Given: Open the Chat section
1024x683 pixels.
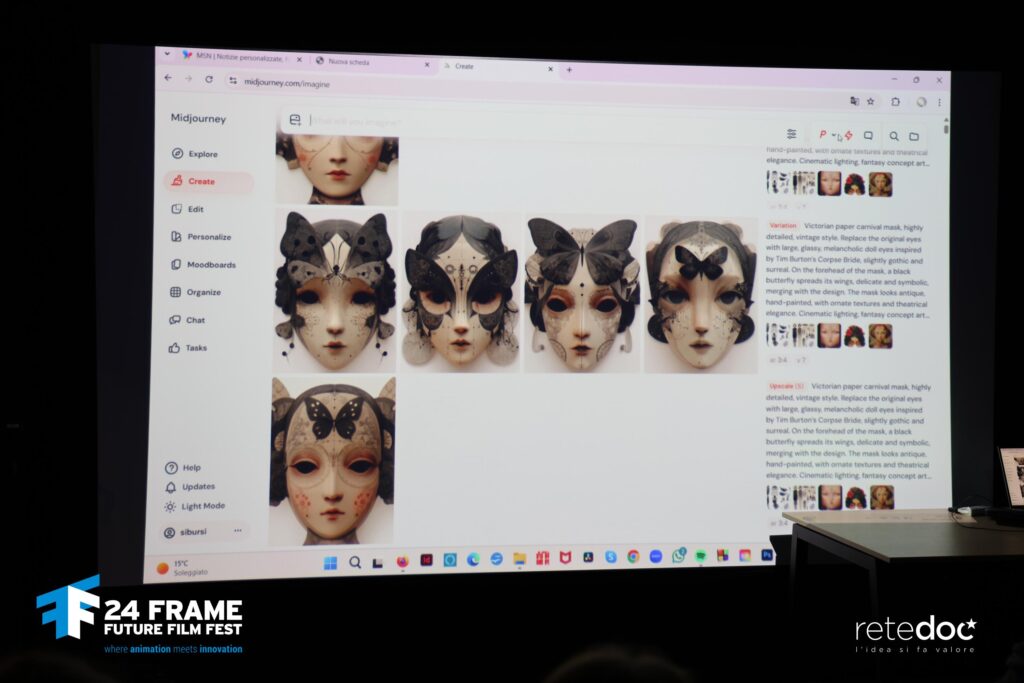Looking at the screenshot, I should [x=195, y=320].
